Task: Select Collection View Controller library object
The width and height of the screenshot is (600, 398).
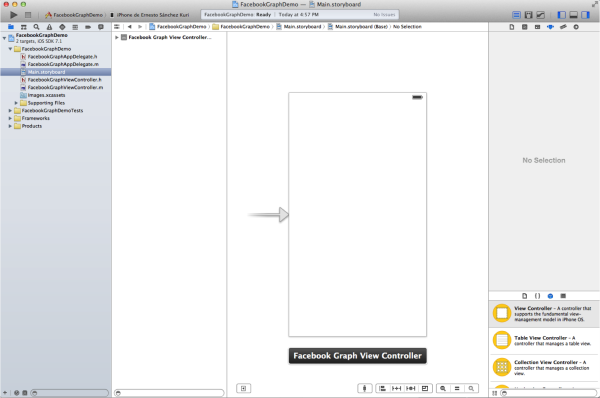Action: pyautogui.click(x=544, y=367)
